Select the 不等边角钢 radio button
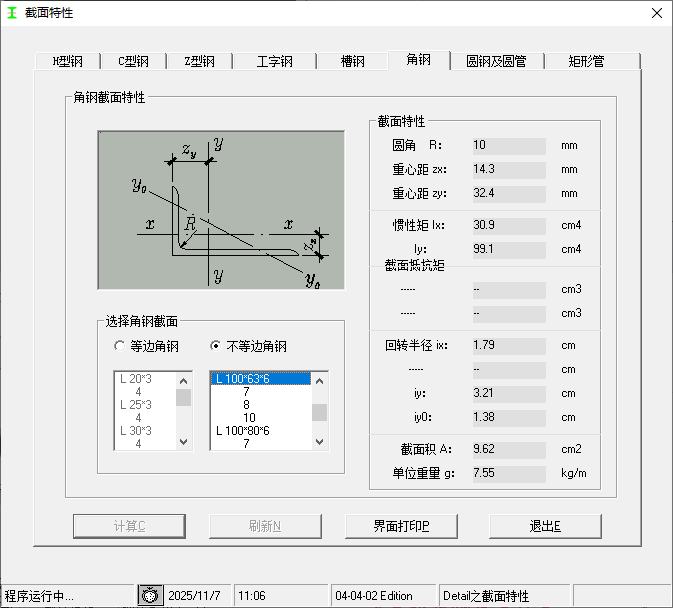The width and height of the screenshot is (673, 608). pos(249,346)
